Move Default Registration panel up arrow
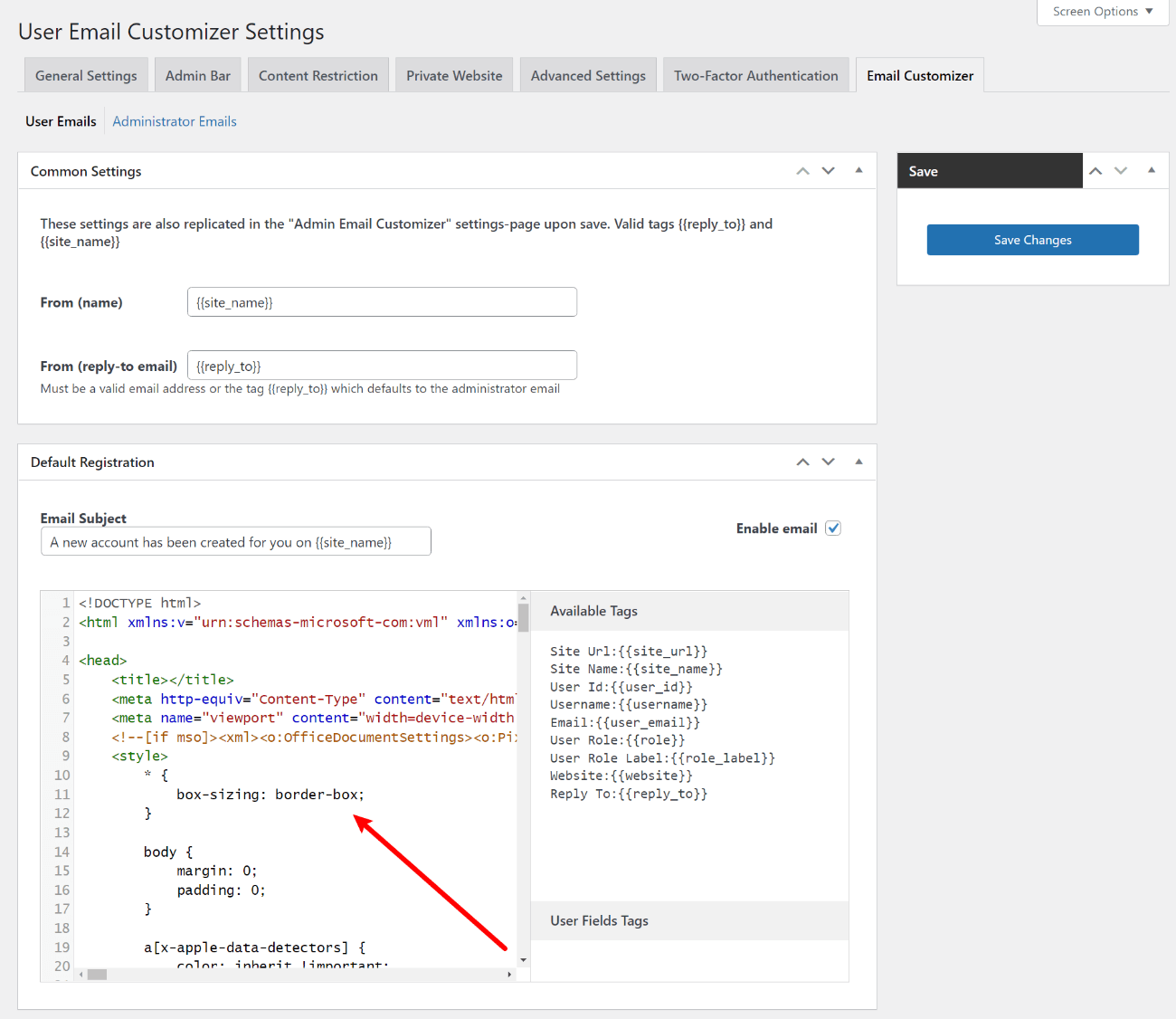 (802, 462)
